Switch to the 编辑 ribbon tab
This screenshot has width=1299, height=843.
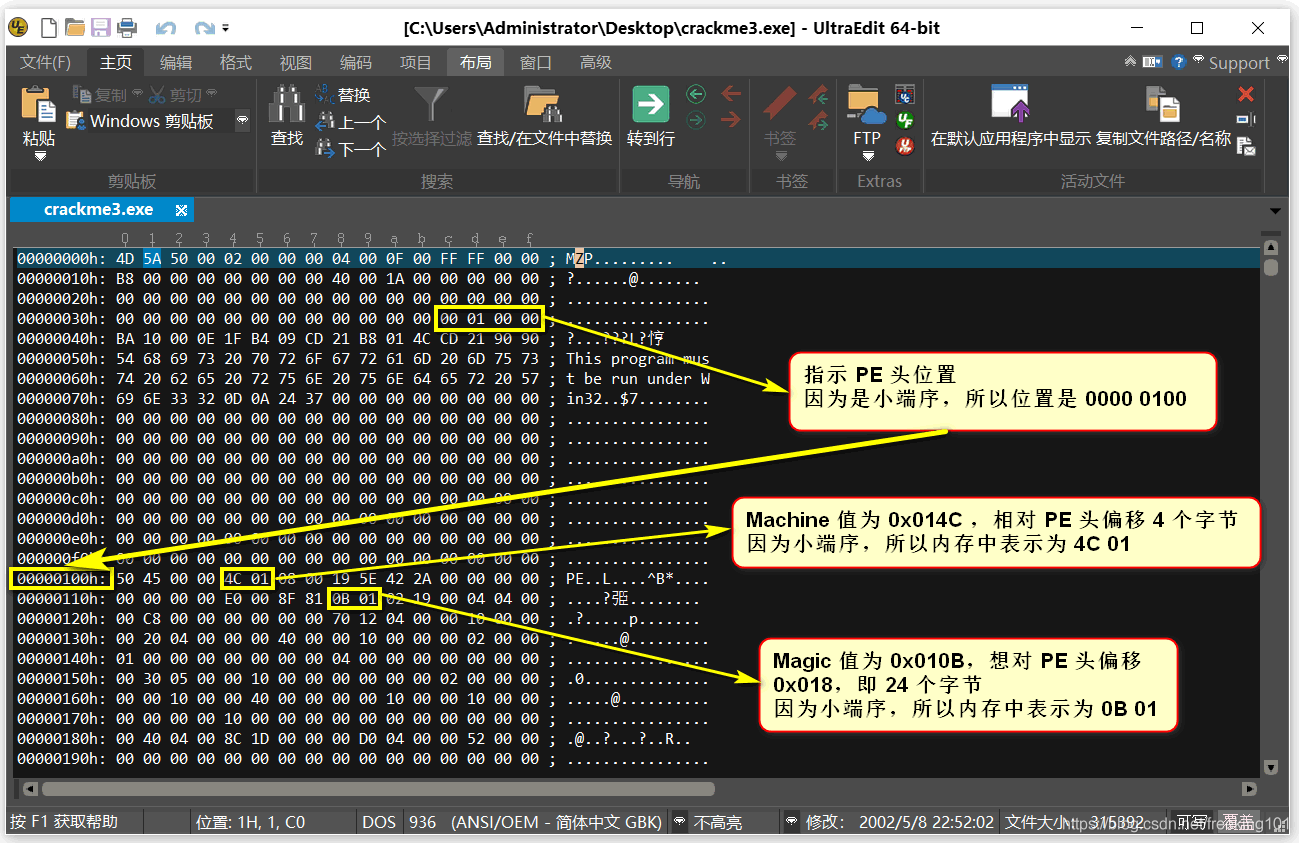point(176,62)
